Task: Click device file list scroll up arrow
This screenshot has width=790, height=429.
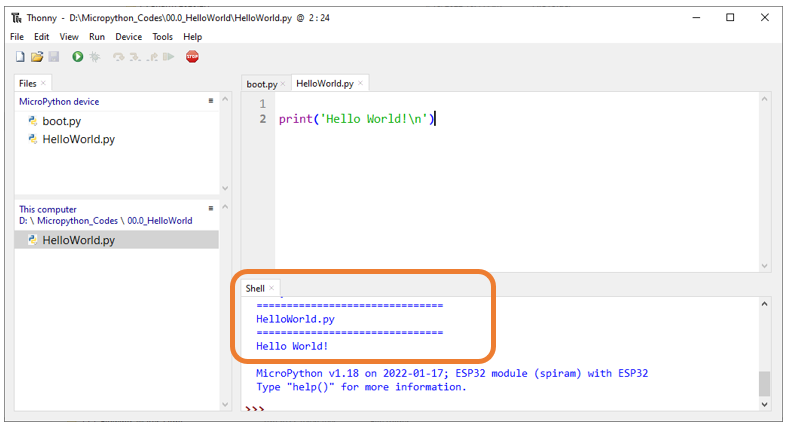Action: tap(225, 99)
